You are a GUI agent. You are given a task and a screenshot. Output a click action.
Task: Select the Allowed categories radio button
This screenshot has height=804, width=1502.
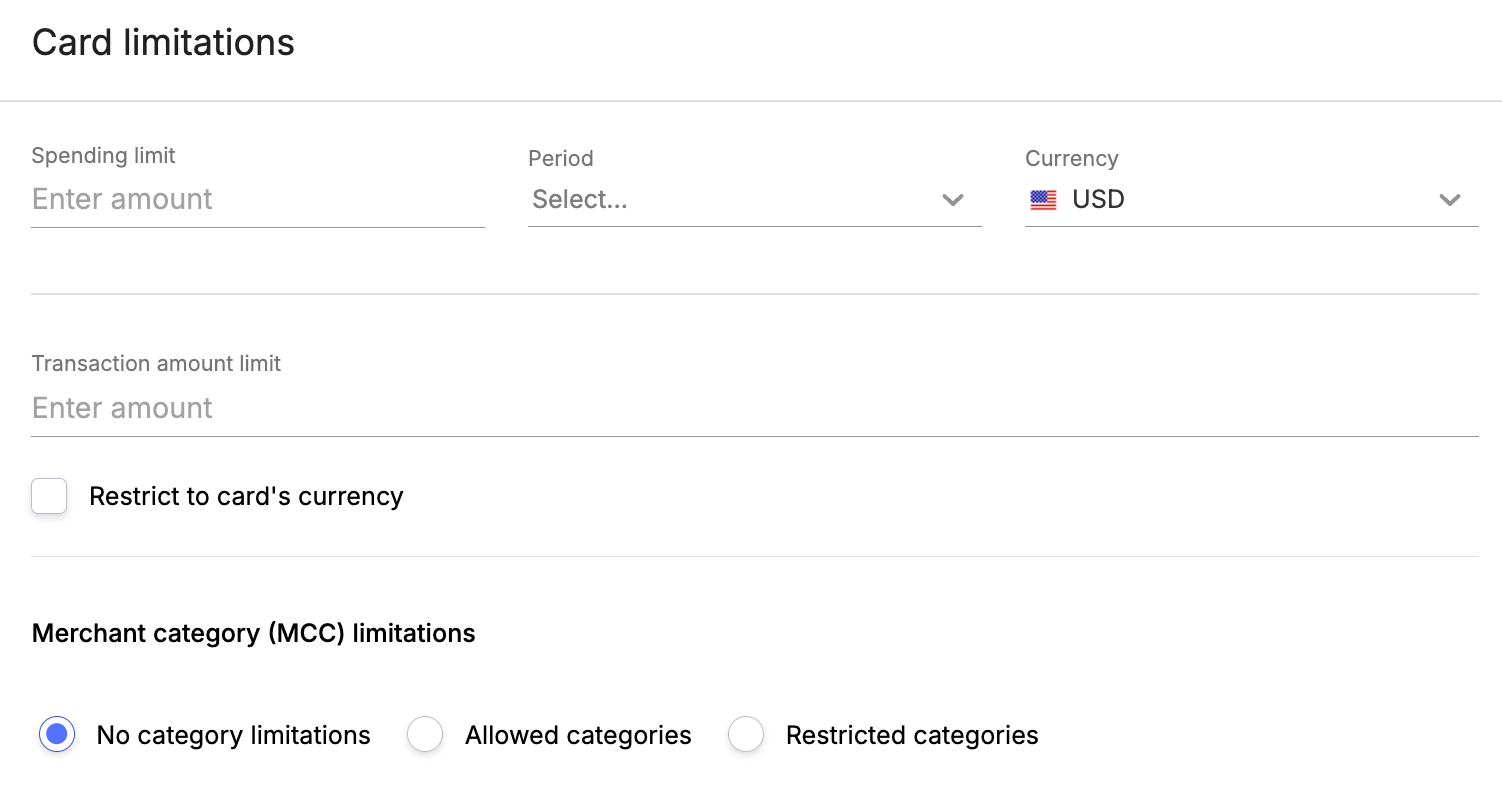(x=425, y=735)
